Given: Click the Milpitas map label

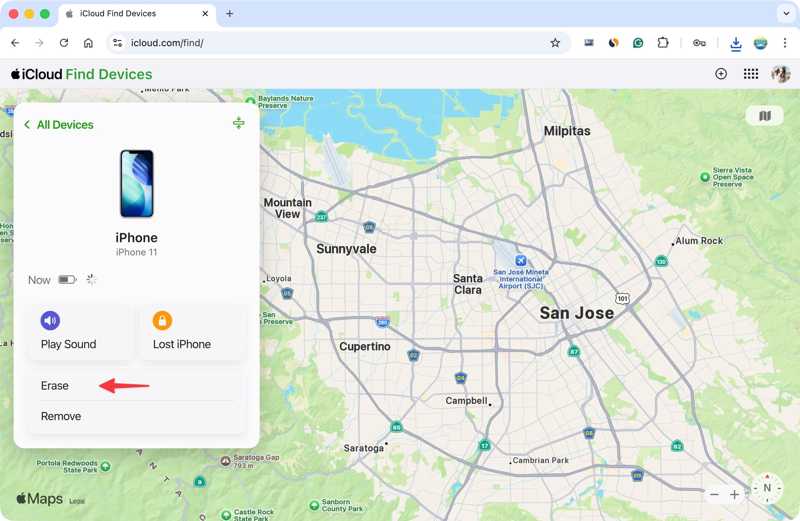Looking at the screenshot, I should (x=567, y=131).
